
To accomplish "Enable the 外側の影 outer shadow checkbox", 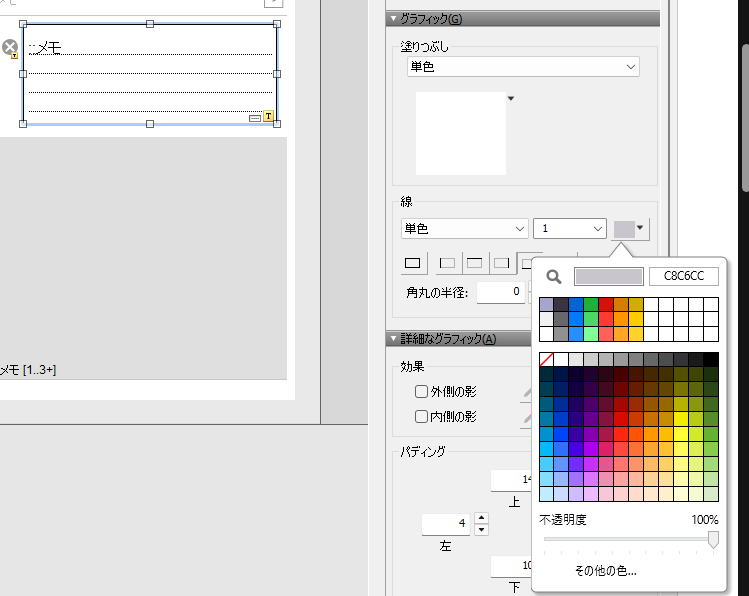I will (x=422, y=392).
